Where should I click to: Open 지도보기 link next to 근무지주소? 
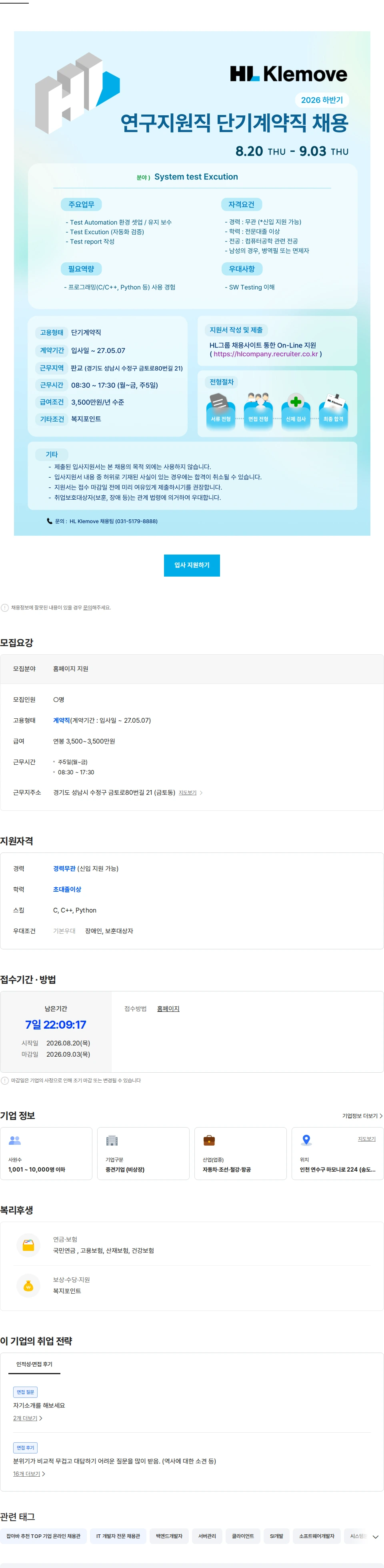click(x=187, y=792)
